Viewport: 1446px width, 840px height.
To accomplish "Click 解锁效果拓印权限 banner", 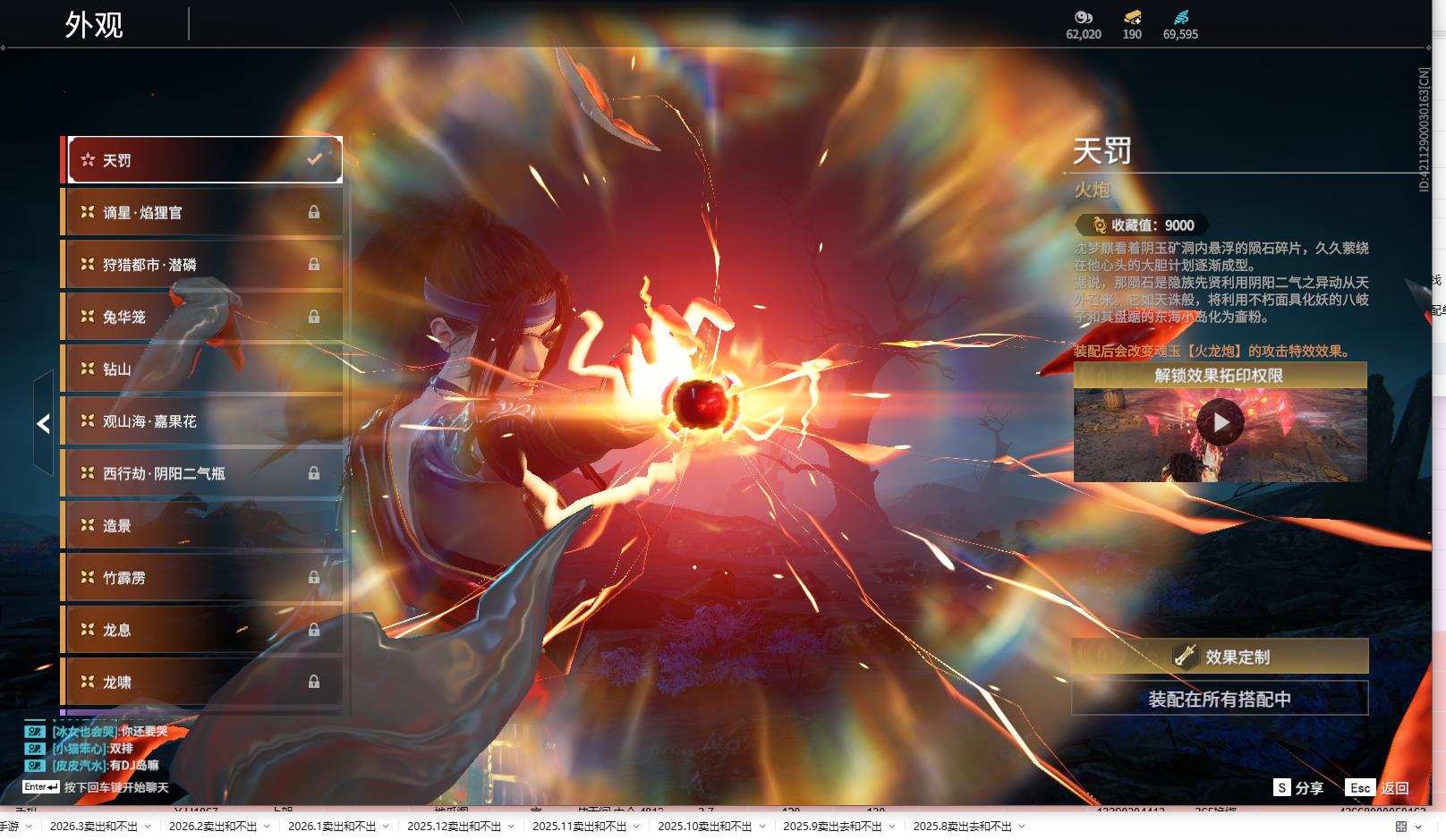I will pyautogui.click(x=1221, y=375).
